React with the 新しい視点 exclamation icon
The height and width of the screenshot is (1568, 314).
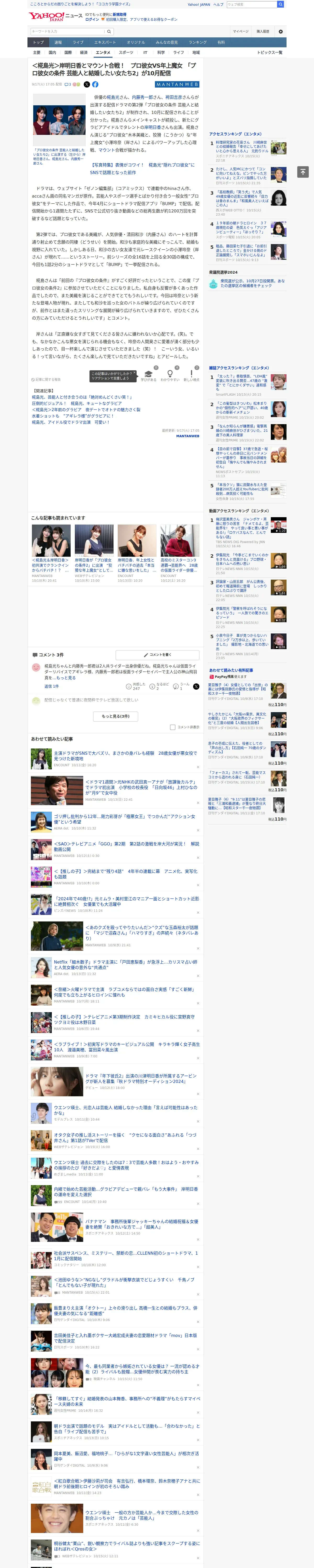click(x=192, y=374)
